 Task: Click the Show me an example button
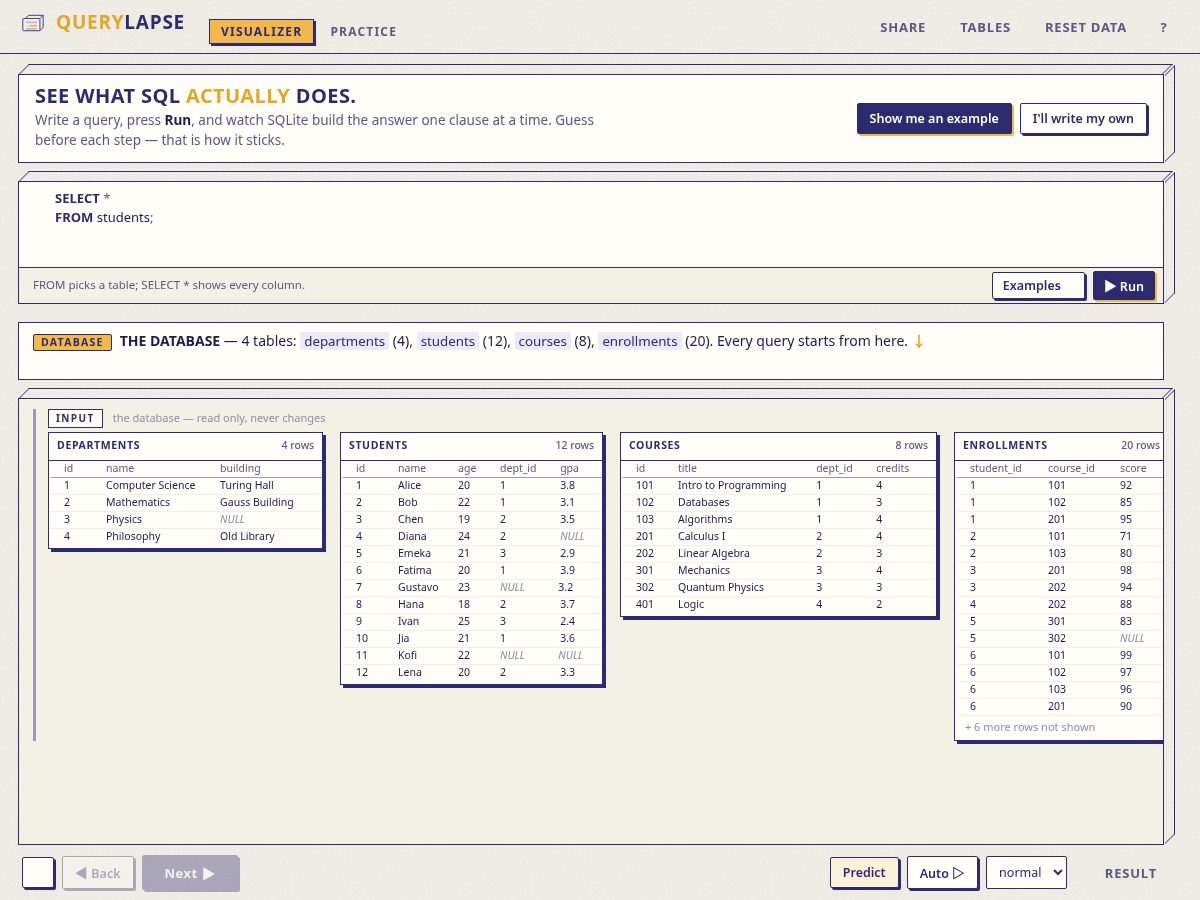pos(934,118)
